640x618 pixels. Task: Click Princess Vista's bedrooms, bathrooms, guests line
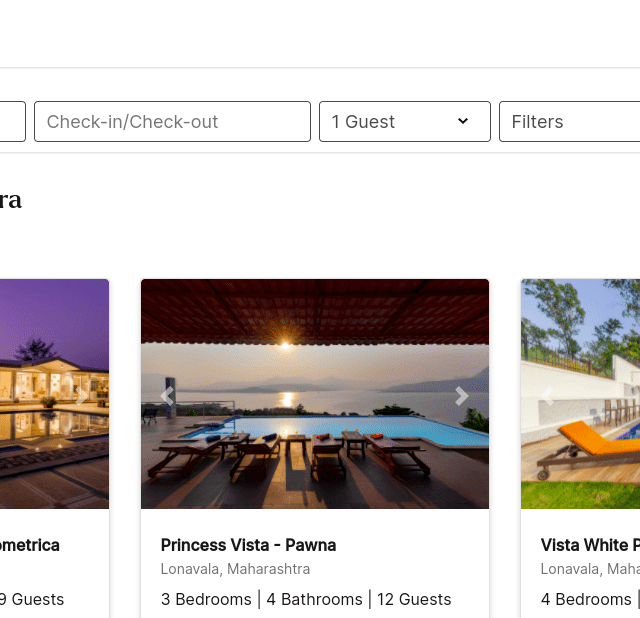tap(306, 599)
